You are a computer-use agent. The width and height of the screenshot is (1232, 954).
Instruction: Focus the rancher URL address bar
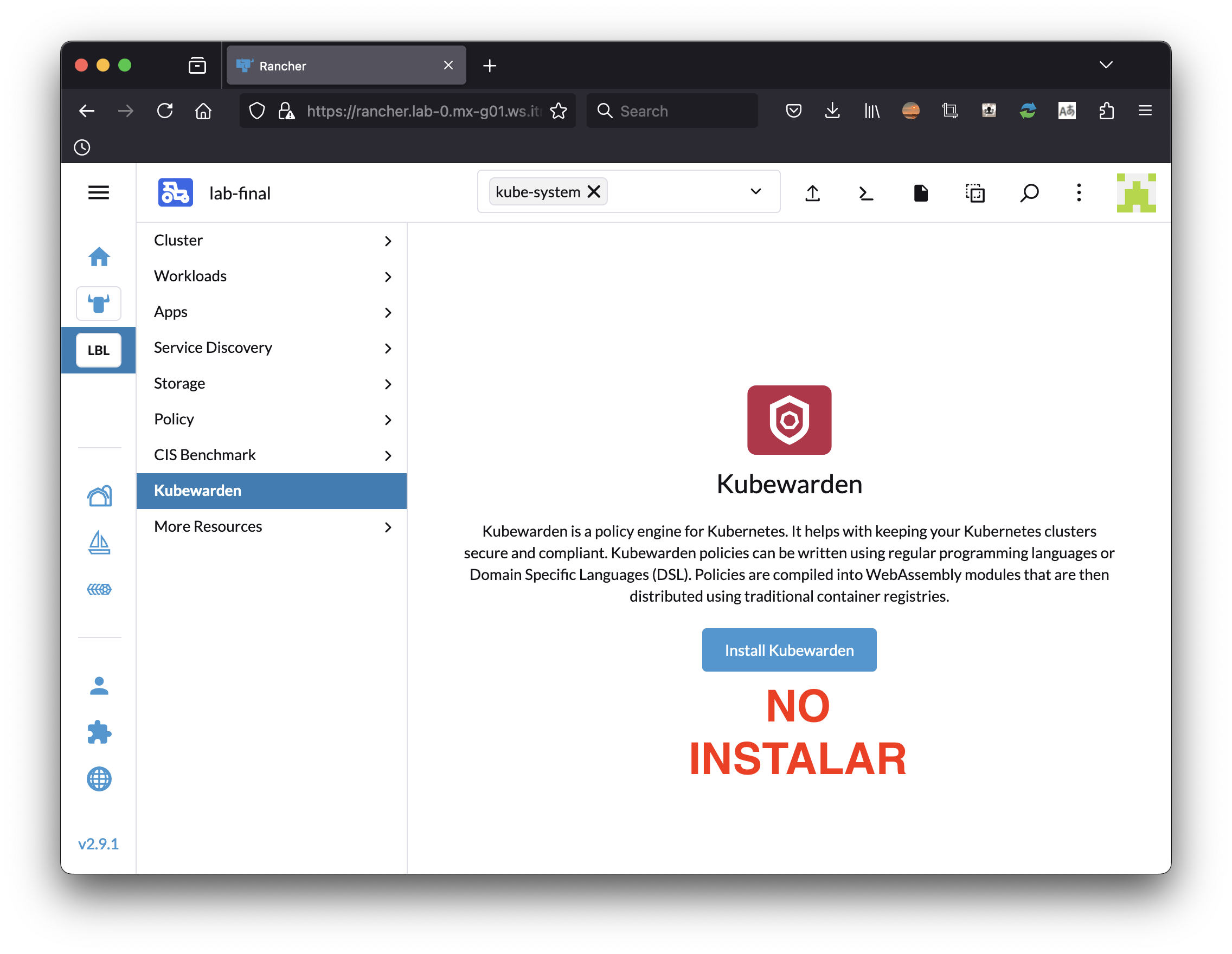pos(424,111)
